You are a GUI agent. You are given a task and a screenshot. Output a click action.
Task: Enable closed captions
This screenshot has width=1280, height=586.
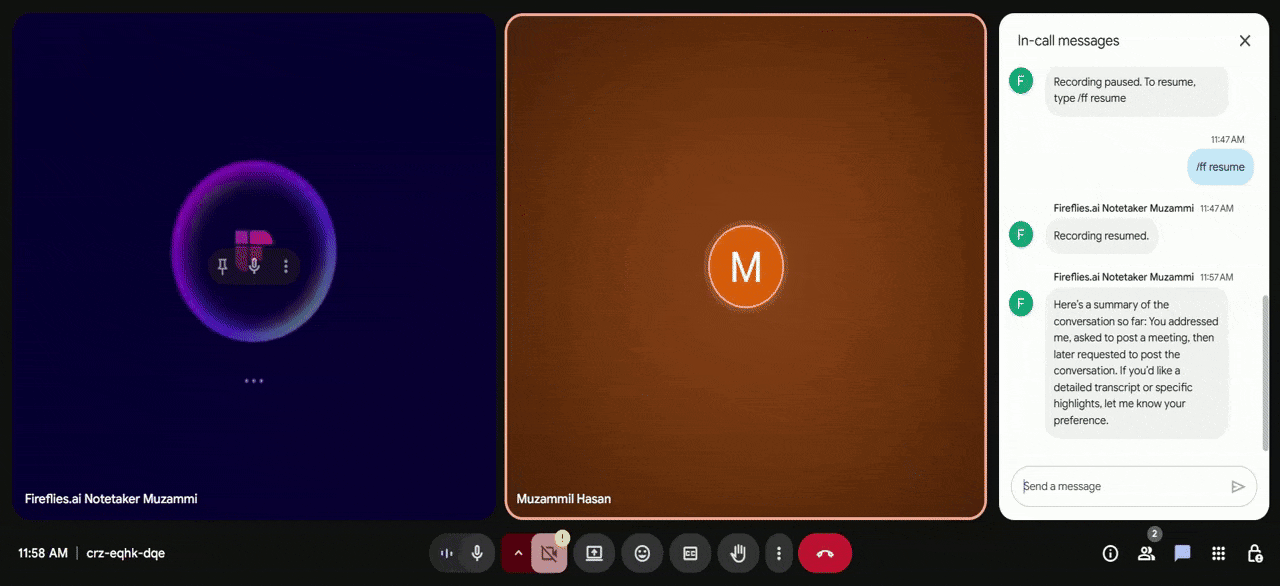tap(690, 553)
